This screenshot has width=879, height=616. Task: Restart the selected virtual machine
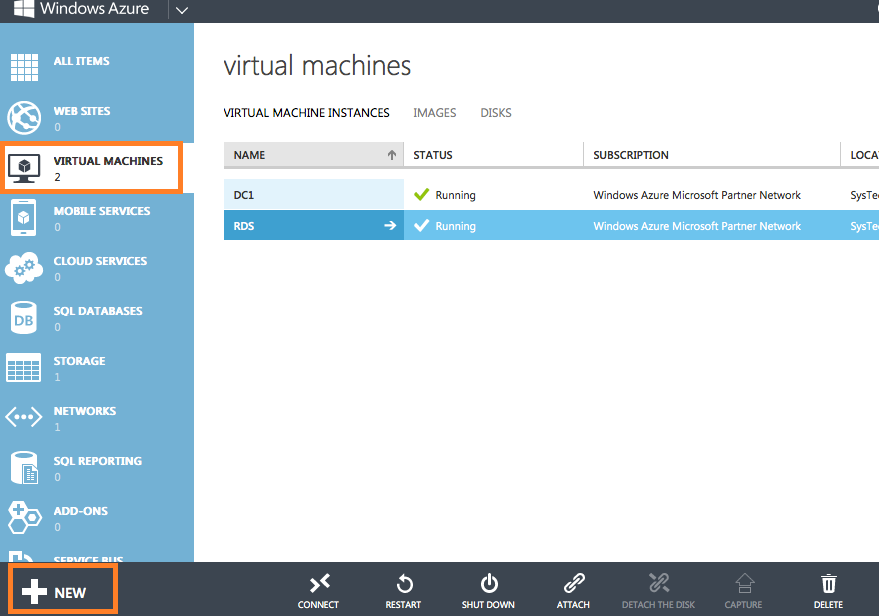(x=403, y=591)
